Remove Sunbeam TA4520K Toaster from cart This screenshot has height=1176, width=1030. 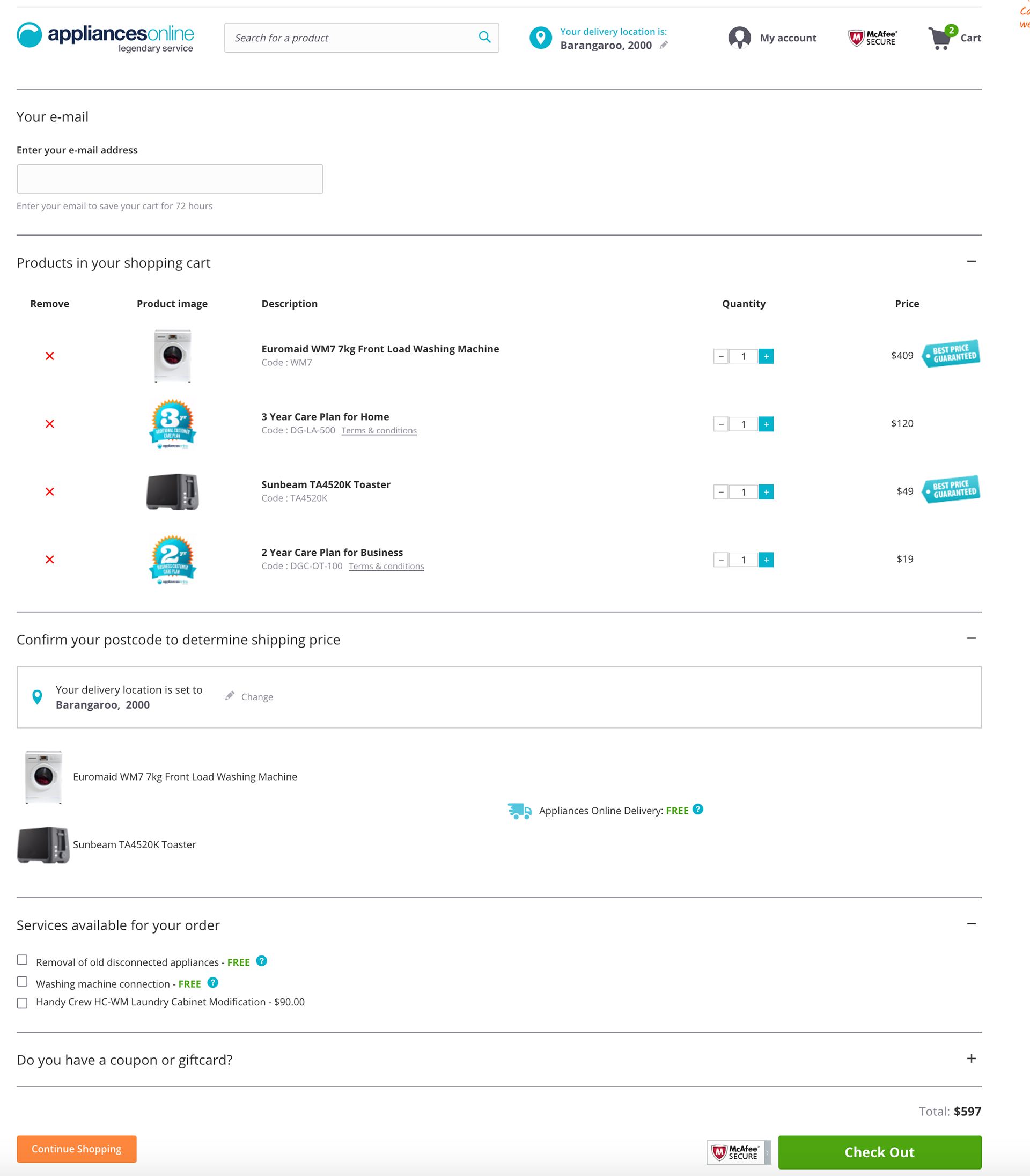(50, 492)
